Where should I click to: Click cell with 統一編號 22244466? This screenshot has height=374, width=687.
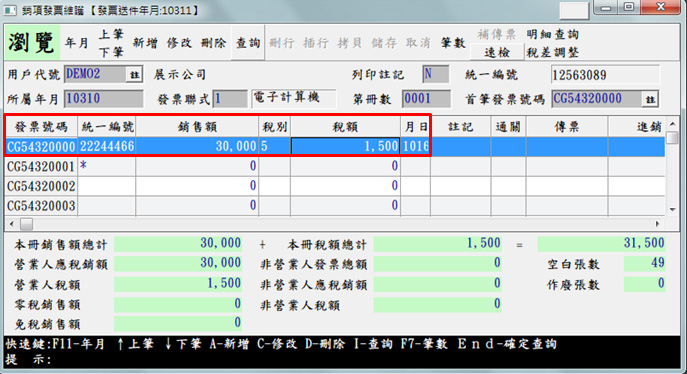(107, 147)
